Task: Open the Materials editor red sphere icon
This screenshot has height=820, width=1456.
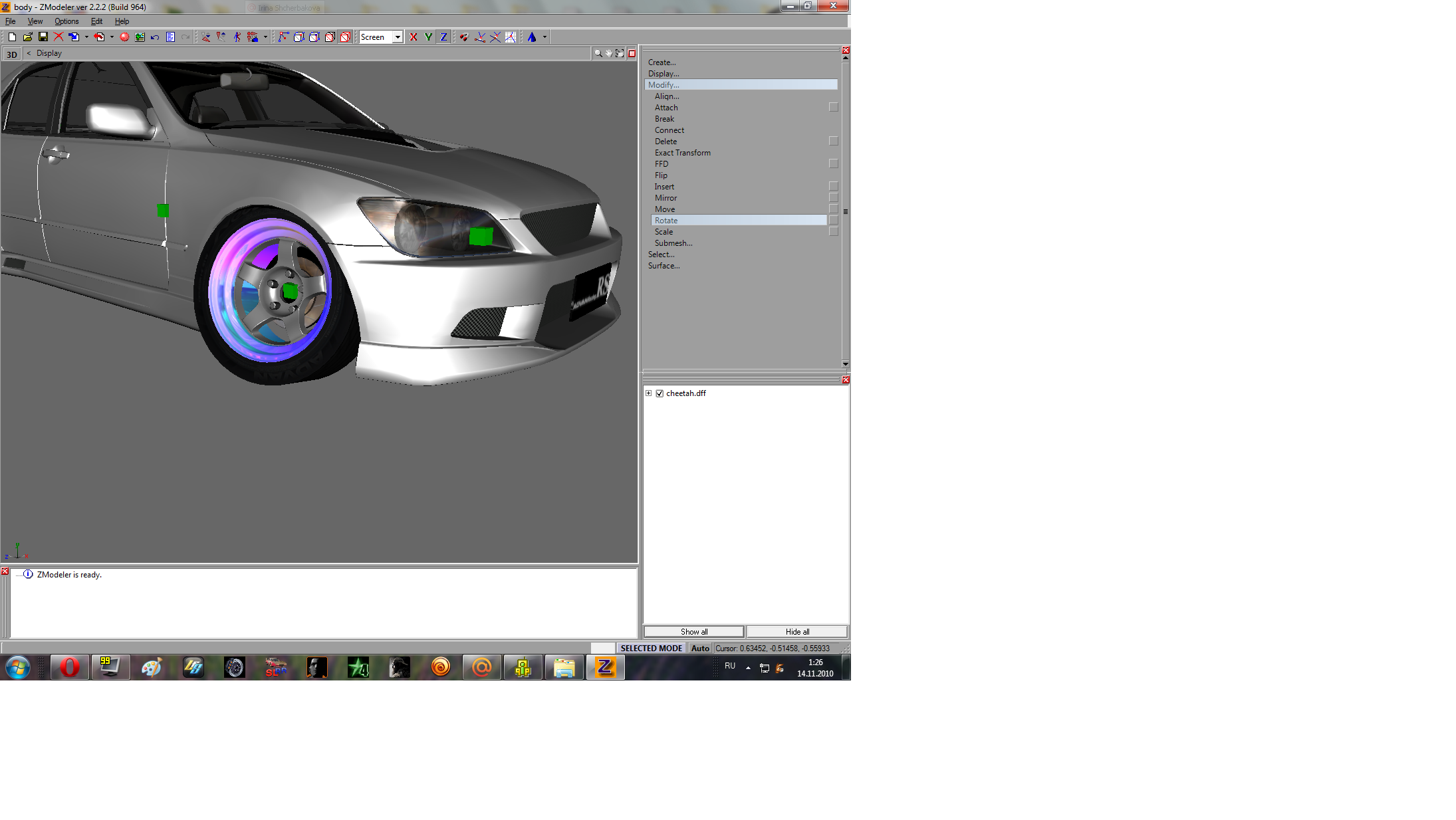Action: pyautogui.click(x=124, y=37)
